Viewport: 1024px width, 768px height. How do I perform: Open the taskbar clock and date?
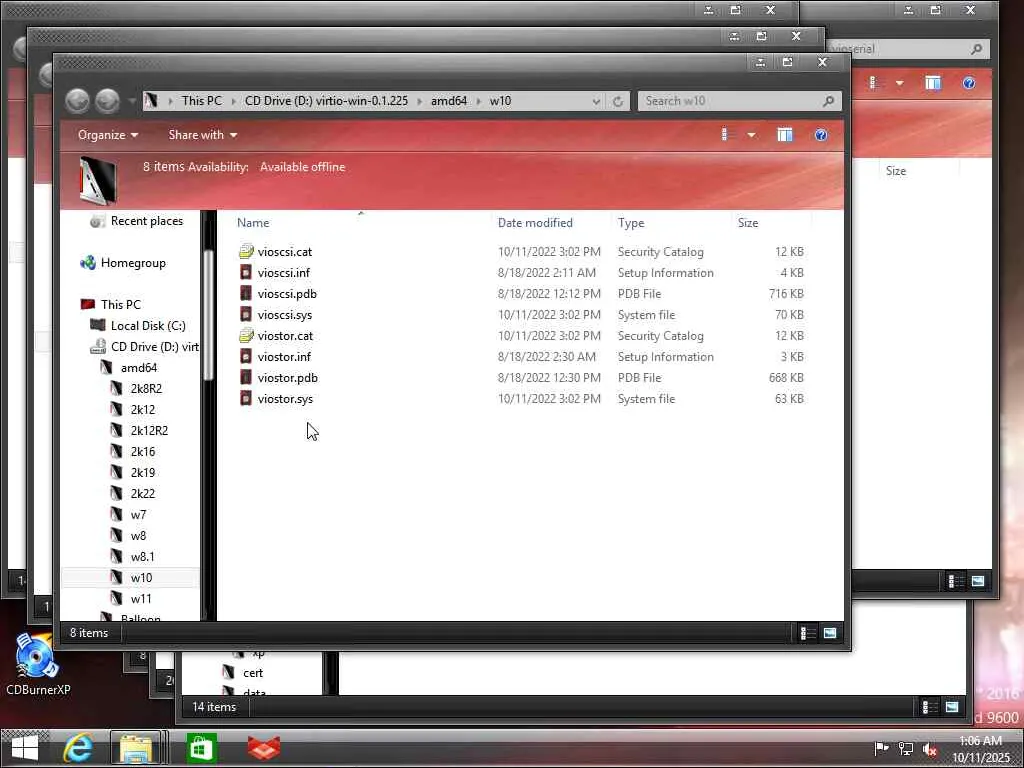[x=981, y=749]
